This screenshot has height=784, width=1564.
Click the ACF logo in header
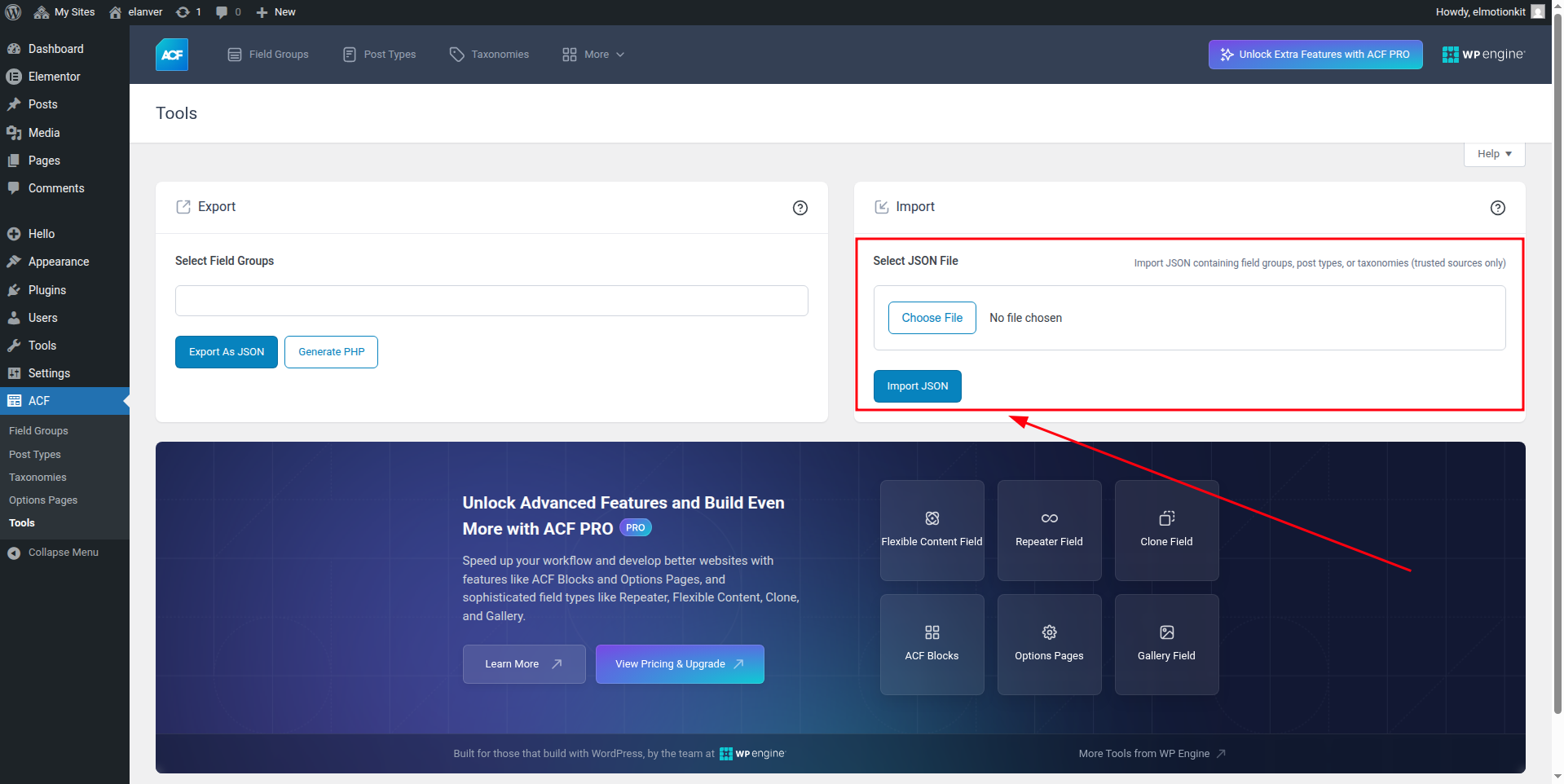(172, 55)
